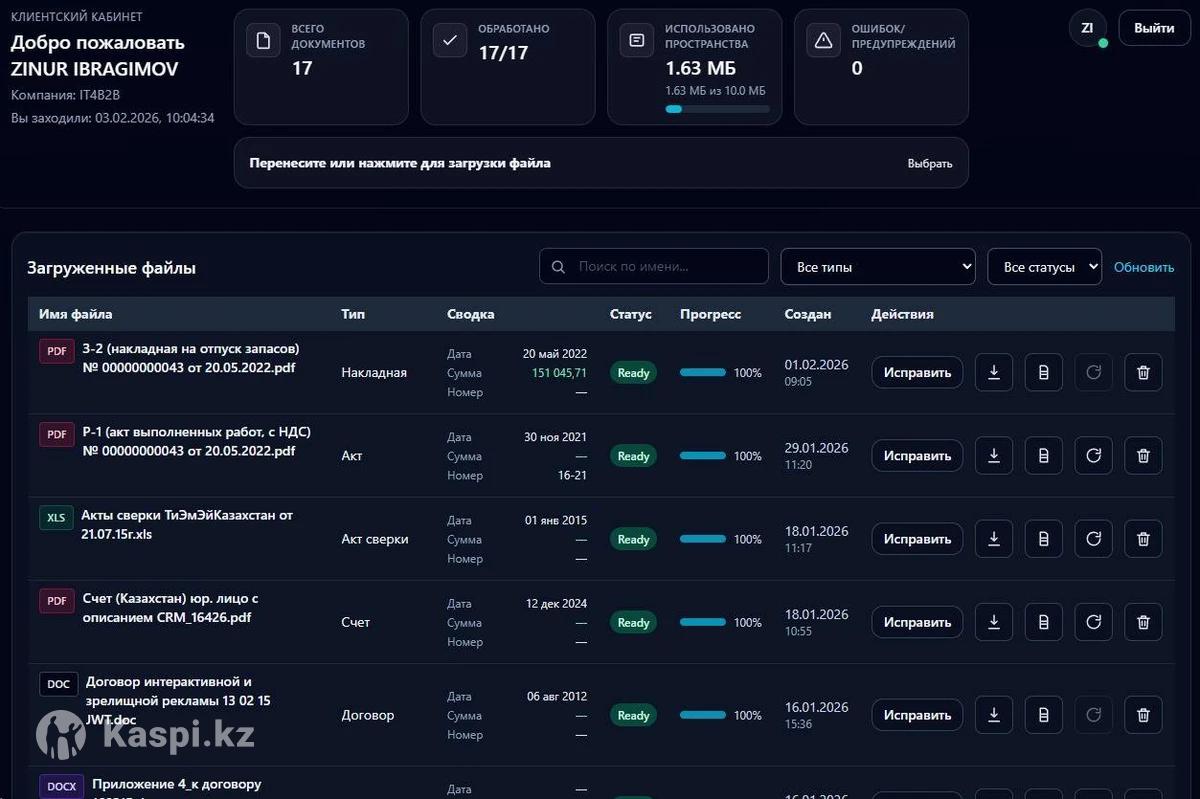Click the 'Создан' column header

808,314
